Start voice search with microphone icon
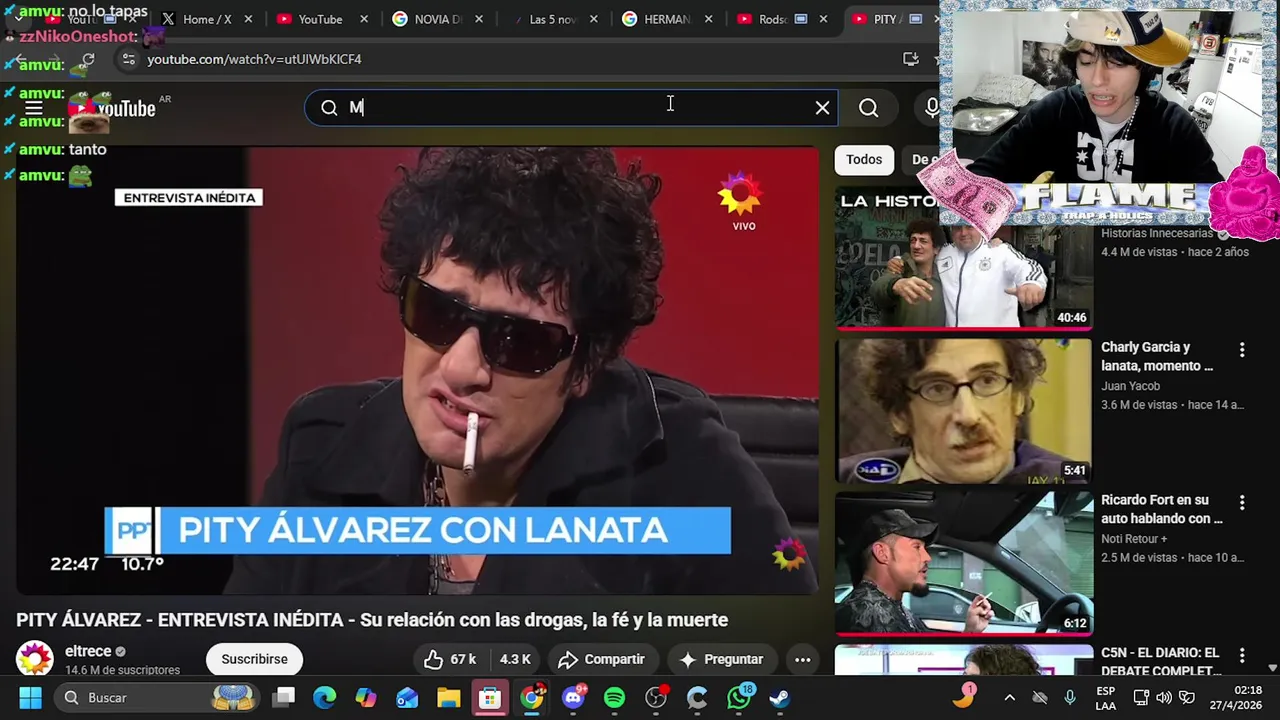Viewport: 1280px width, 720px height. [x=932, y=108]
